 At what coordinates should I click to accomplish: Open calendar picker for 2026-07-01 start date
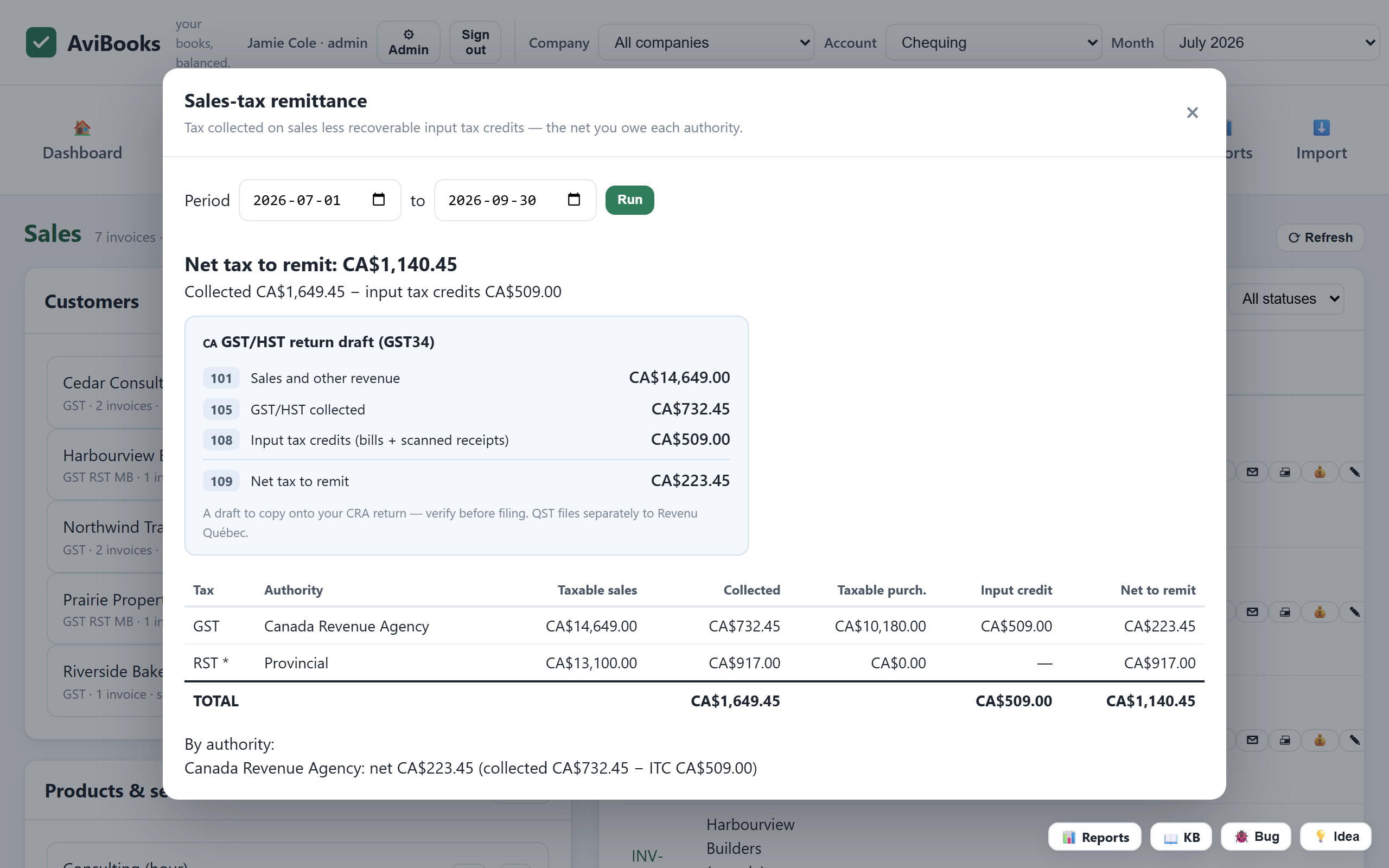[378, 200]
